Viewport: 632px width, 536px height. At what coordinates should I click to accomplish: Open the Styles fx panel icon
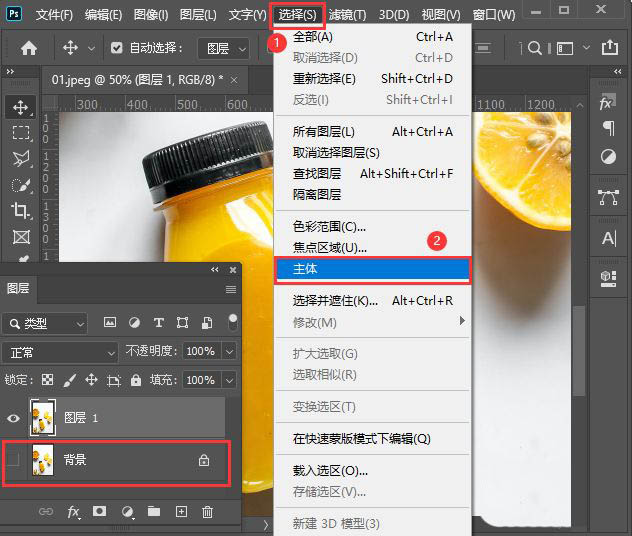[x=608, y=102]
